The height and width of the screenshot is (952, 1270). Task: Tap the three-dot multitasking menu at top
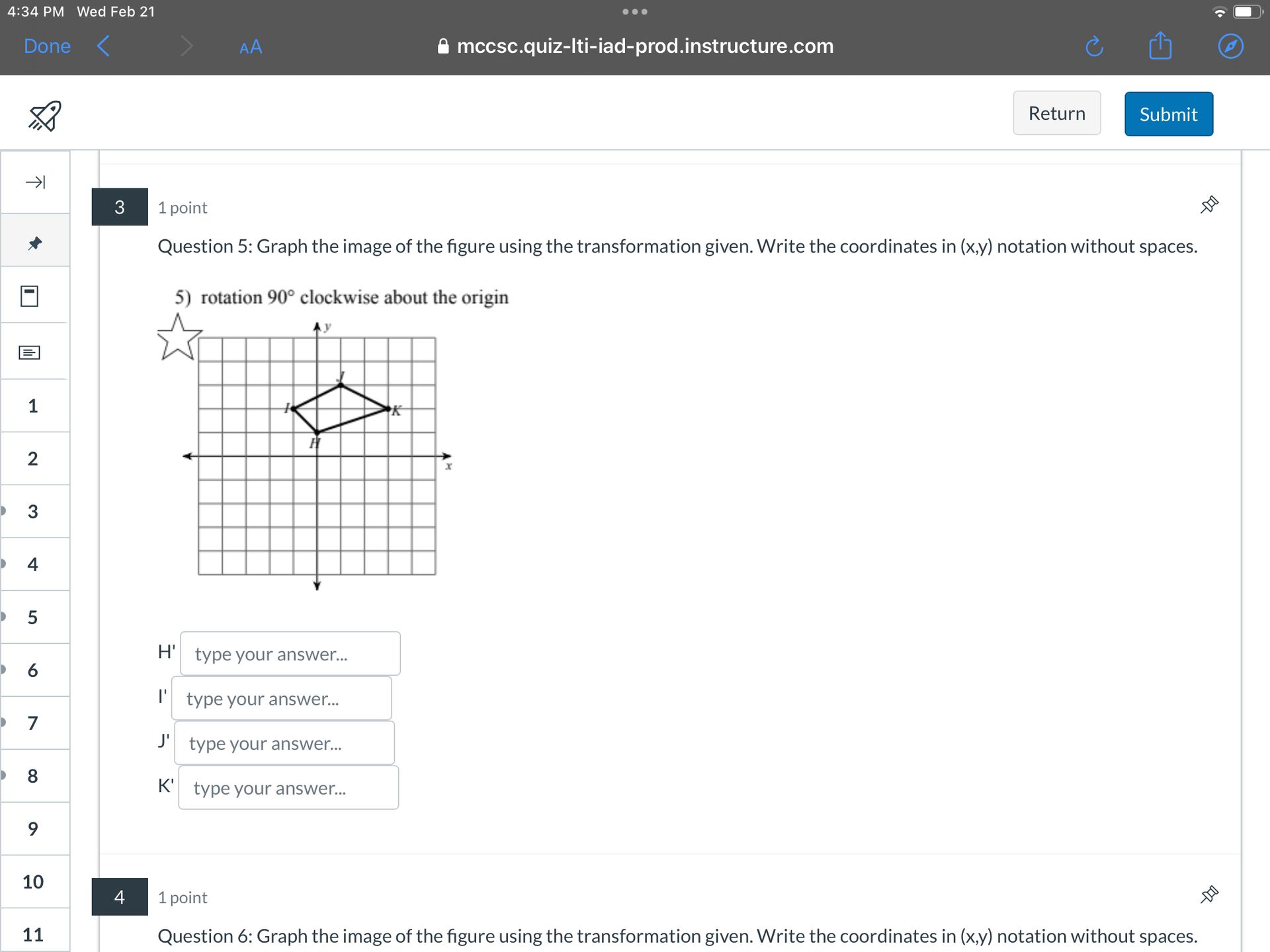(x=635, y=12)
